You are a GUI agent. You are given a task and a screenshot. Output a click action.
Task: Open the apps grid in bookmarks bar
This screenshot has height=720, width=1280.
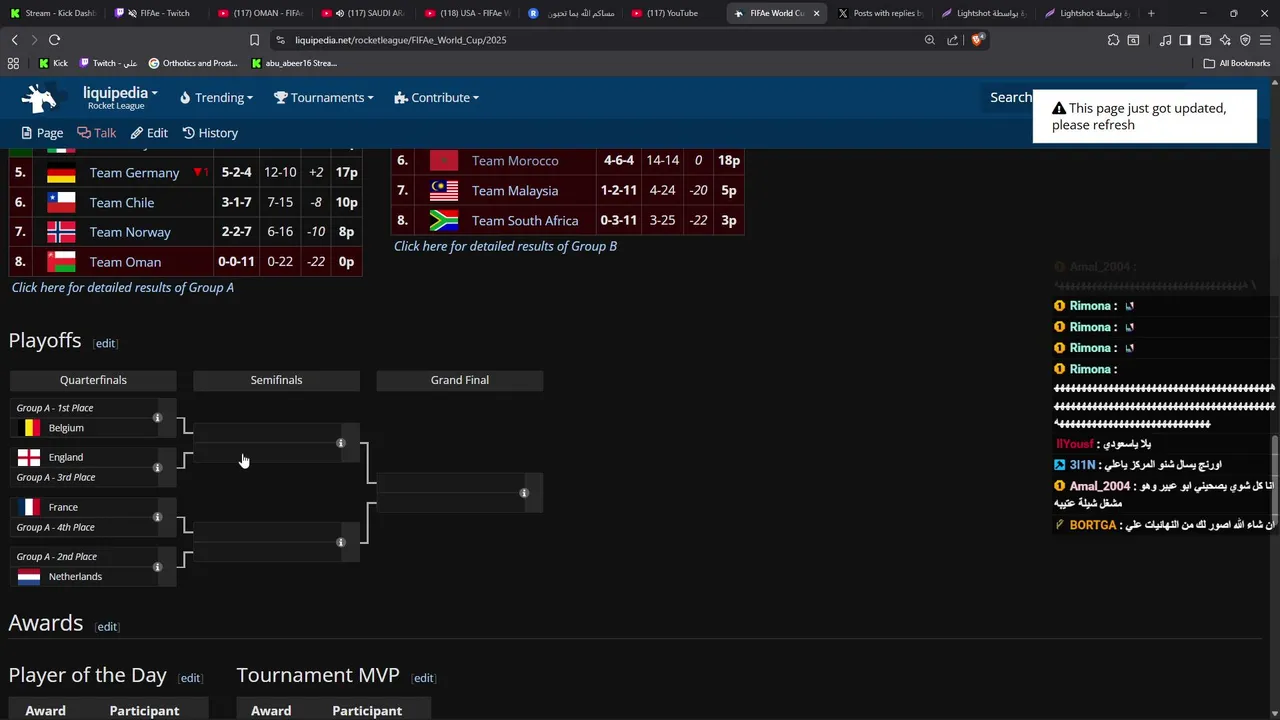[13, 63]
